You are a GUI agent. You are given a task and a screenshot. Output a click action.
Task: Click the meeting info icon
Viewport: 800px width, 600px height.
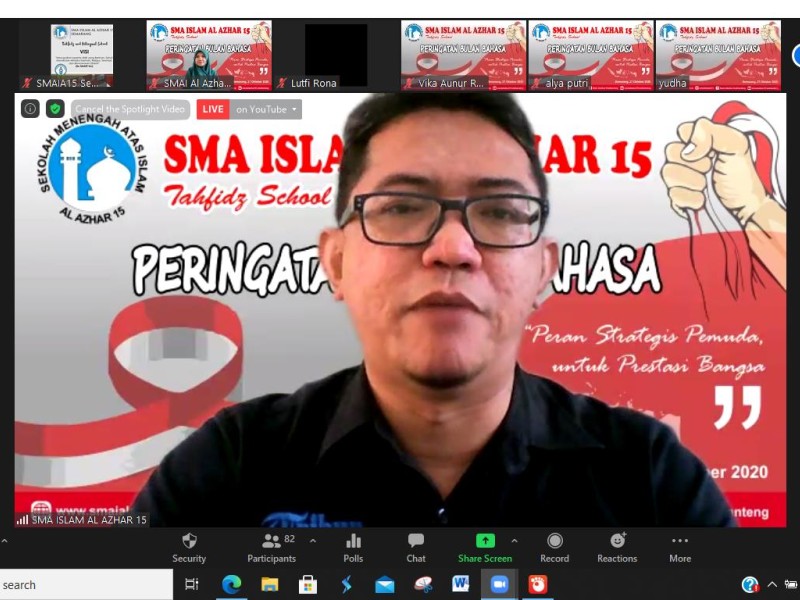[30, 109]
